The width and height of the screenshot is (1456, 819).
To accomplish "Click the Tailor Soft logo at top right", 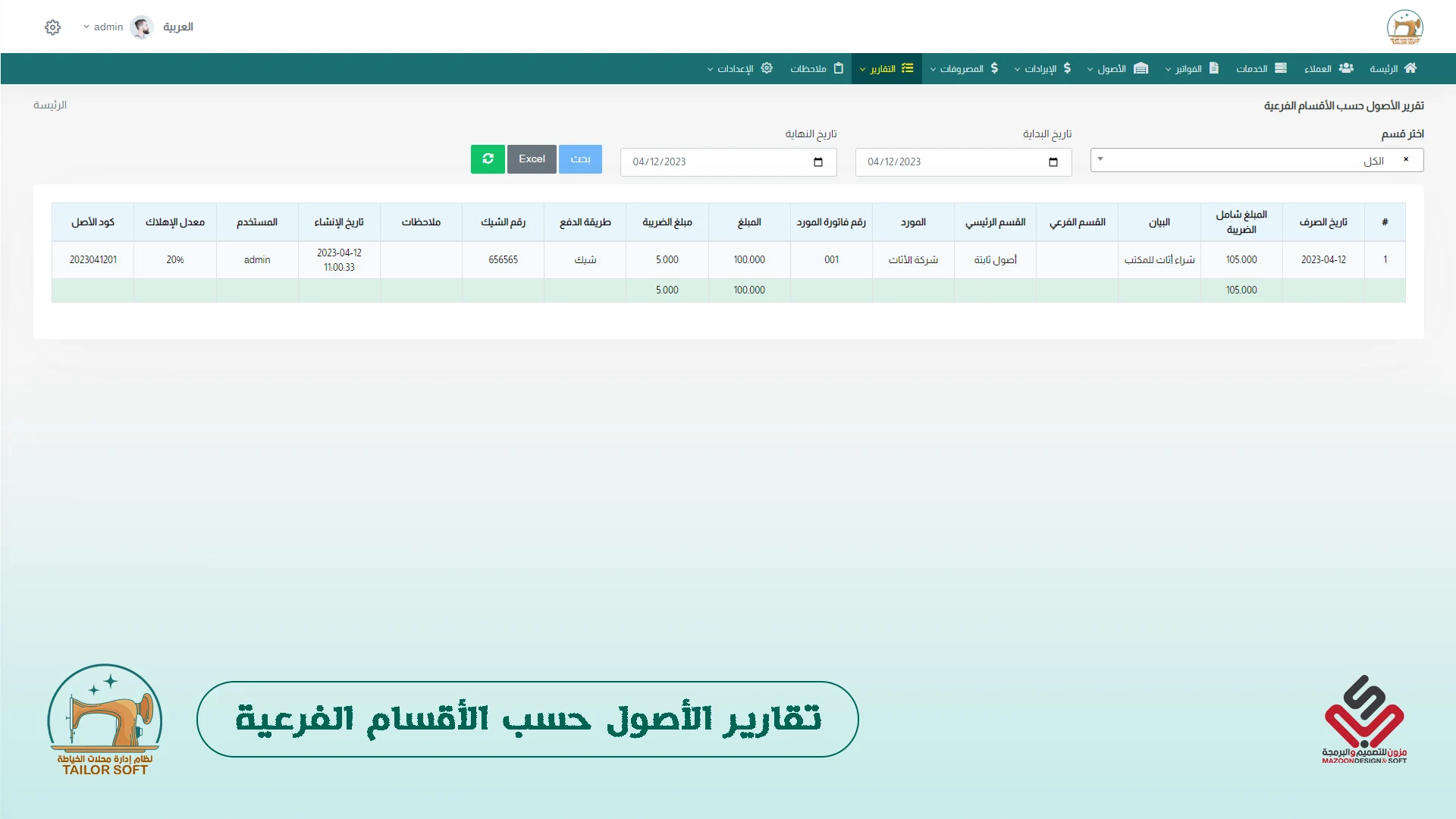I will click(1404, 27).
